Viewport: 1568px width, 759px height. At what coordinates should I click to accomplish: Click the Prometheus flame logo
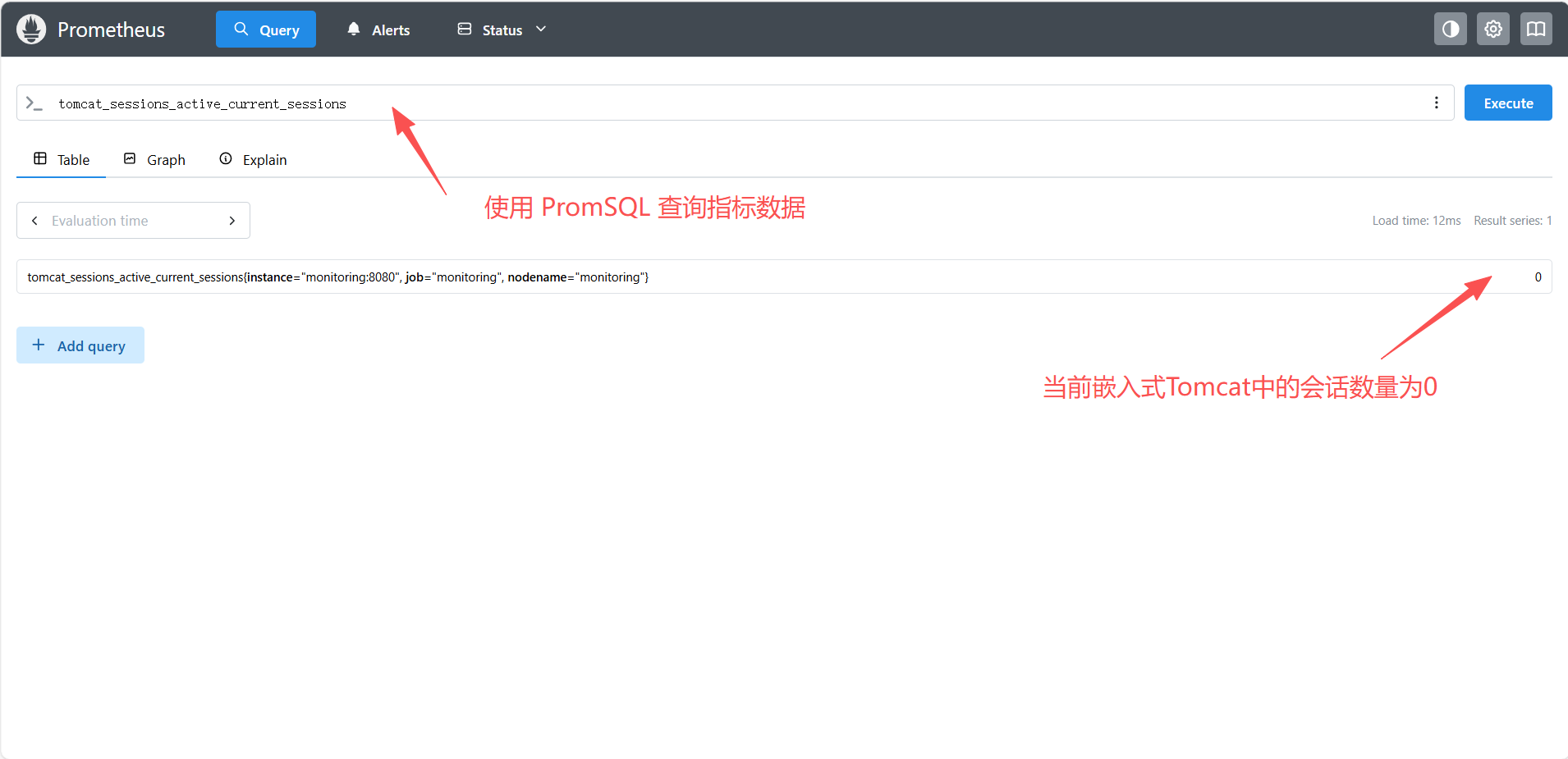[31, 30]
